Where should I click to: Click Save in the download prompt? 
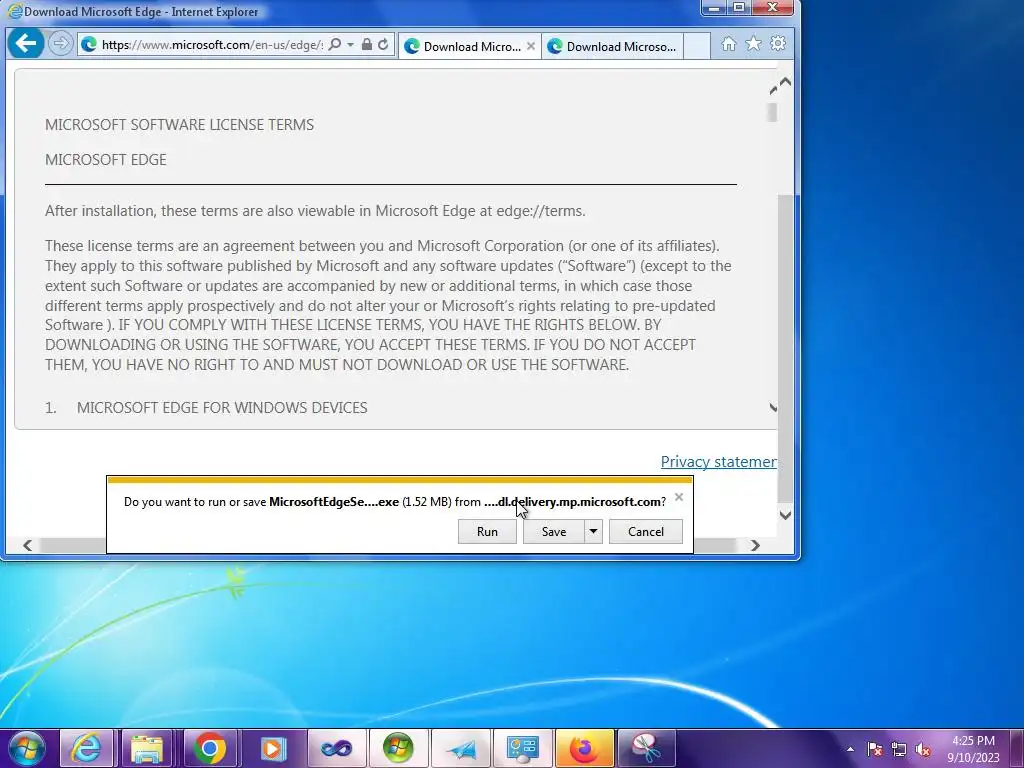[x=554, y=532]
